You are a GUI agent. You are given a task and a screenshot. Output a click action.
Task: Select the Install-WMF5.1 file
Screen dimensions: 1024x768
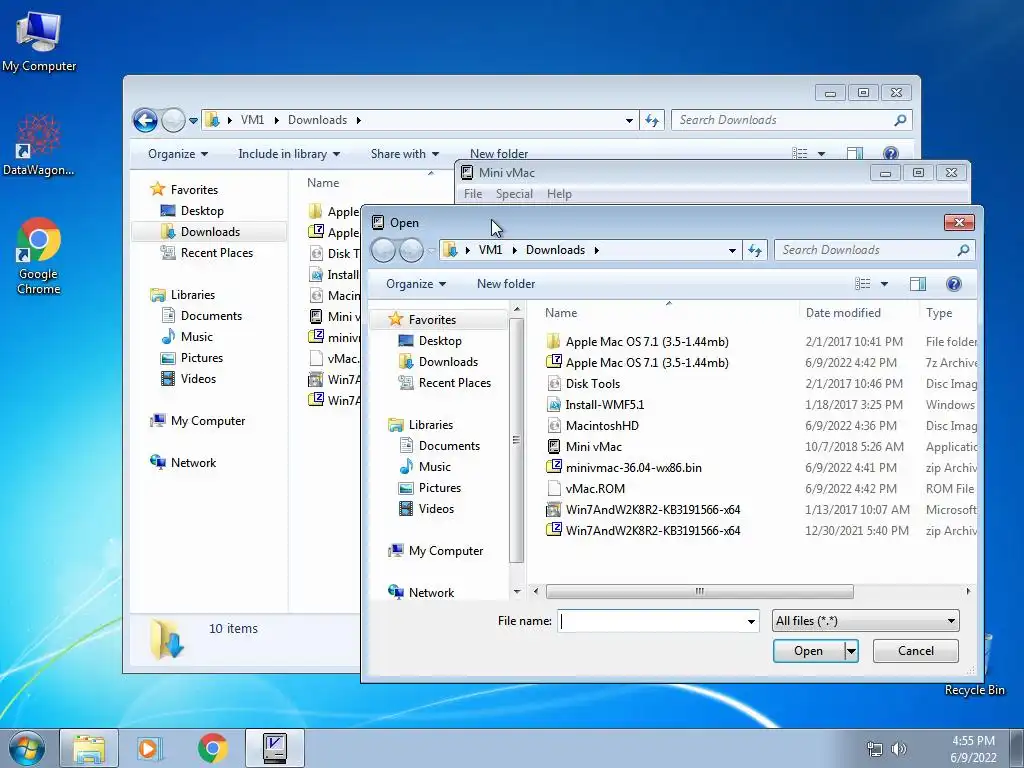click(596, 404)
